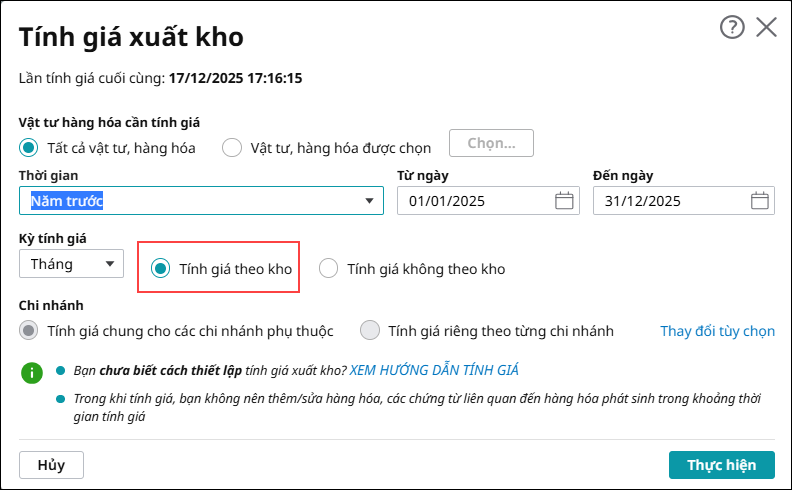Click the Đến ngày date field
The width and height of the screenshot is (792, 490).
pos(666,201)
